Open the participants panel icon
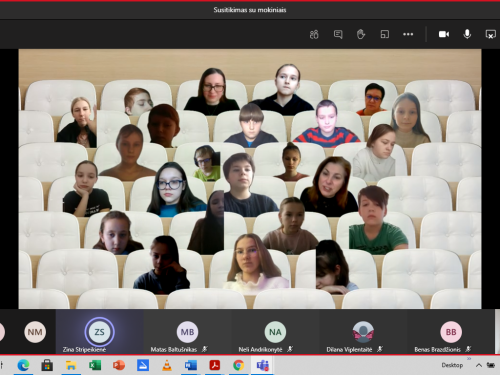The width and height of the screenshot is (500, 375). click(314, 34)
